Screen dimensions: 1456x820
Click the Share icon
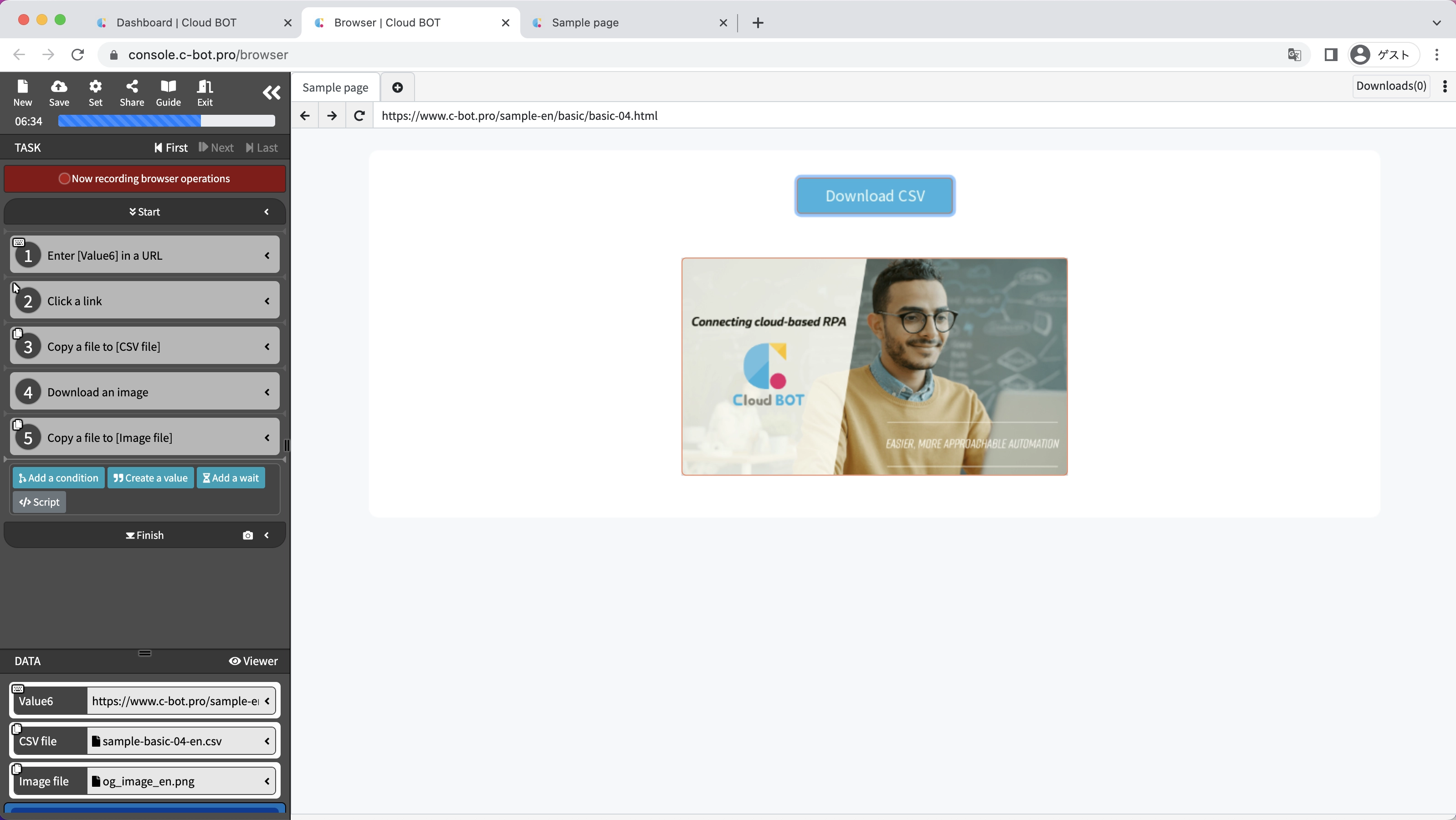132,92
